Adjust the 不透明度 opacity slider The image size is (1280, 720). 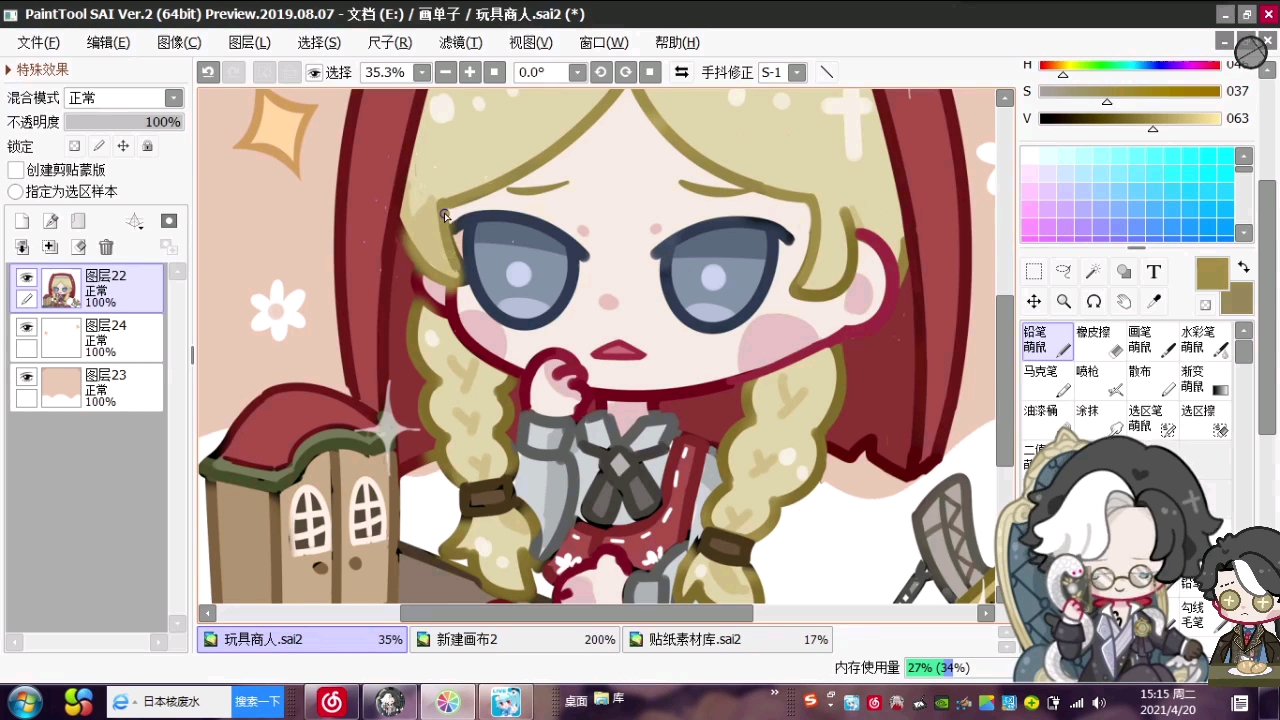[124, 122]
